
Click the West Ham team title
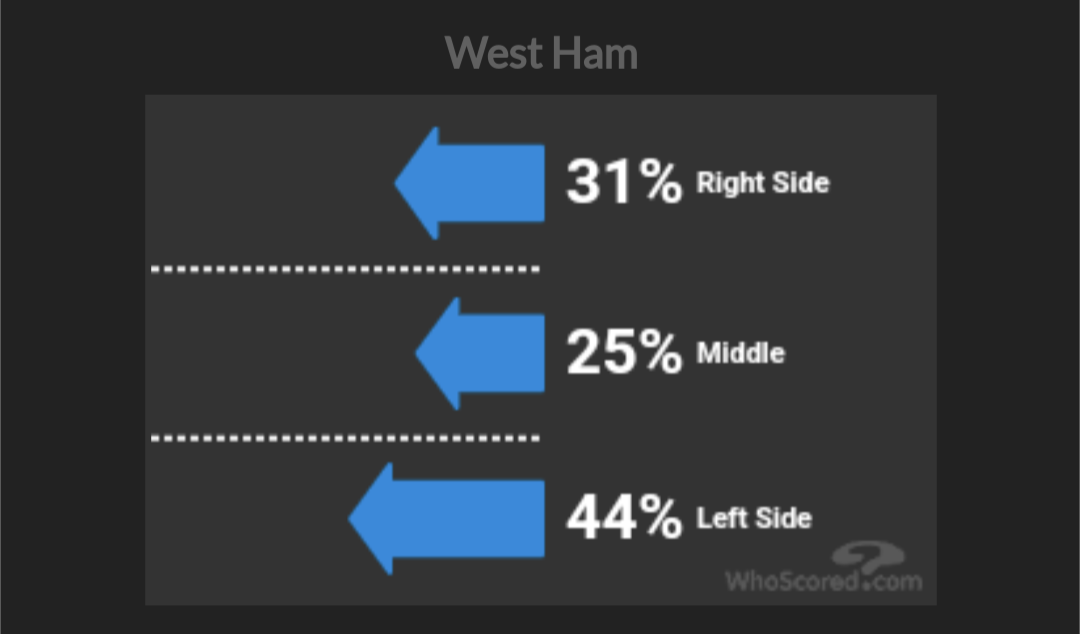(x=541, y=53)
